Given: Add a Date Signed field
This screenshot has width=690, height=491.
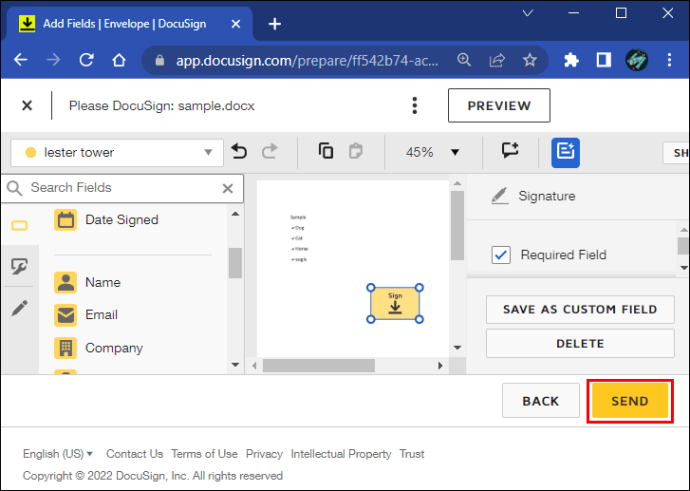Looking at the screenshot, I should 106,220.
